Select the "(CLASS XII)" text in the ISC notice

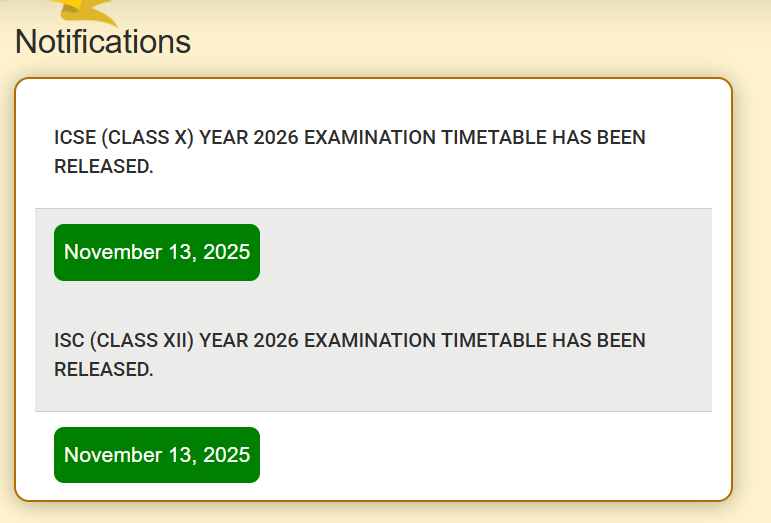click(x=142, y=341)
